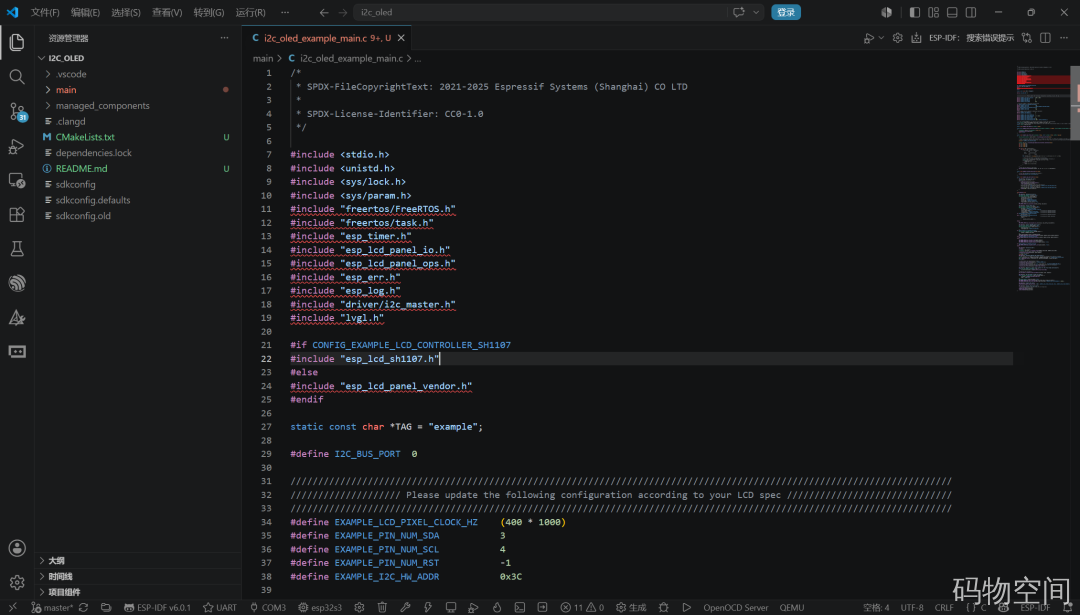Click the editor minimap scroll slider
The image size is (1080, 615).
[x=1074, y=103]
